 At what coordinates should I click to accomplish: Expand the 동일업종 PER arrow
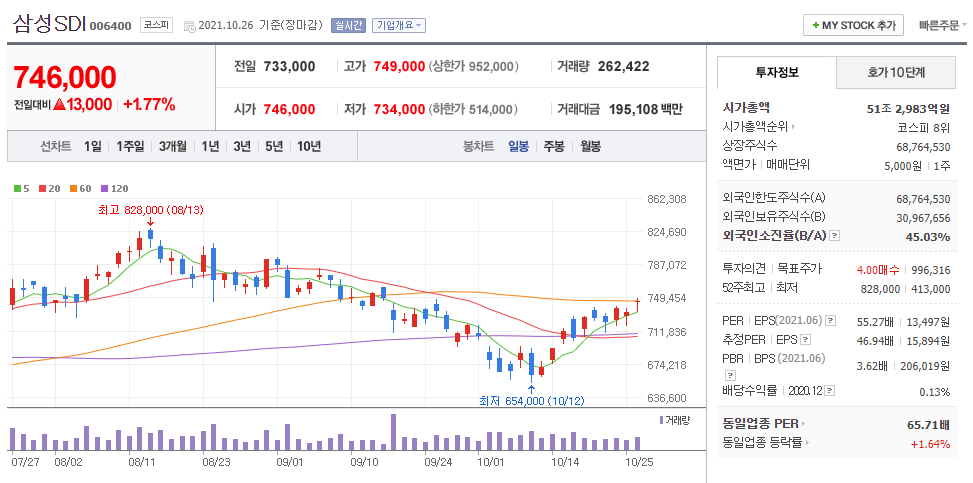pos(802,424)
